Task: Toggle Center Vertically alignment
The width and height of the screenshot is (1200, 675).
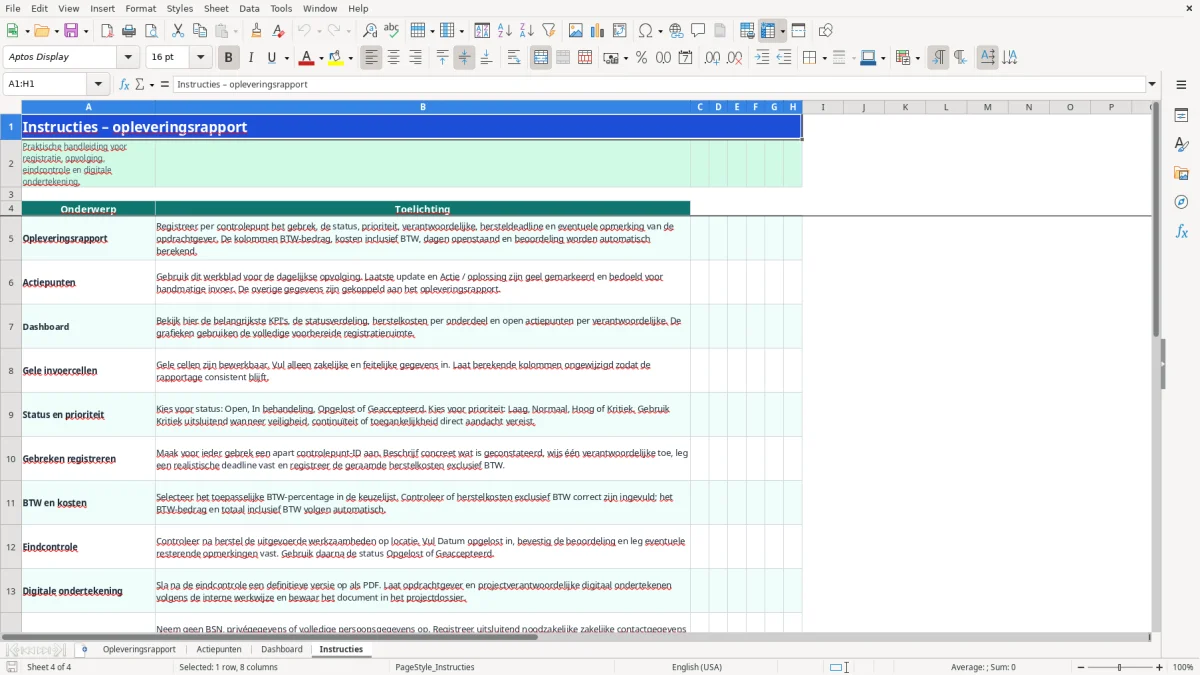Action: point(464,58)
